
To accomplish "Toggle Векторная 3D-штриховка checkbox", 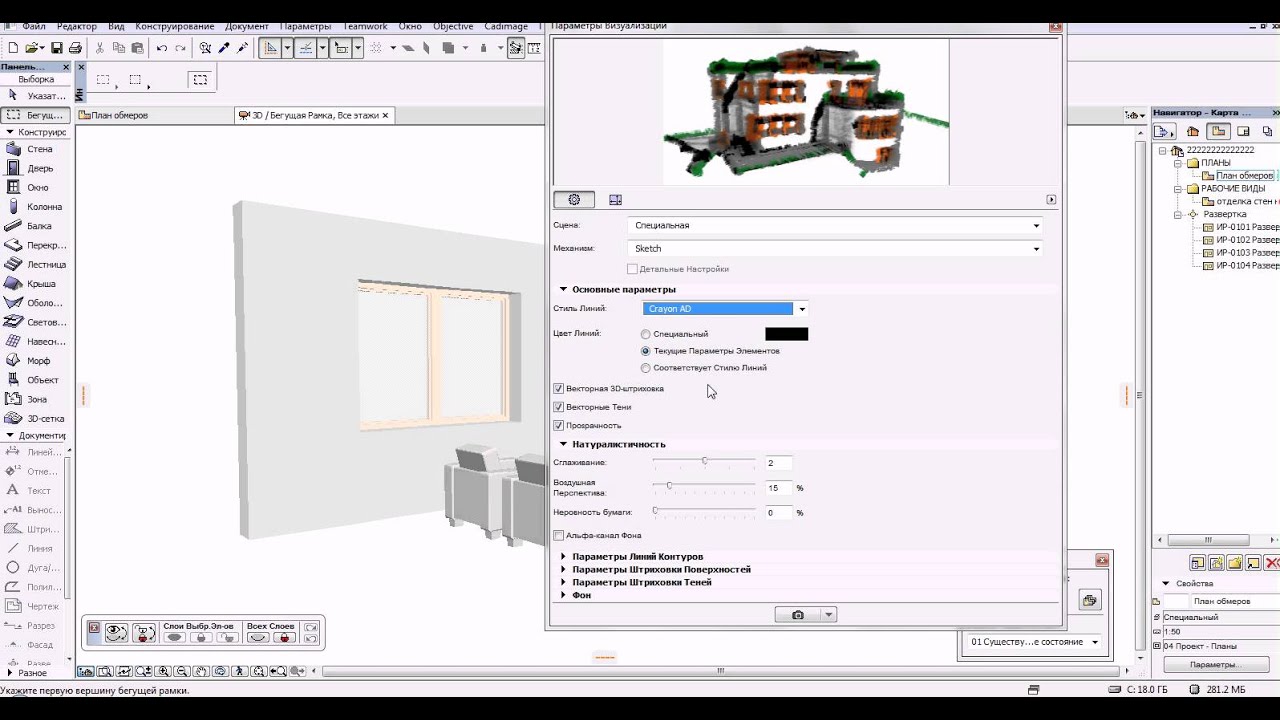I will click(558, 388).
